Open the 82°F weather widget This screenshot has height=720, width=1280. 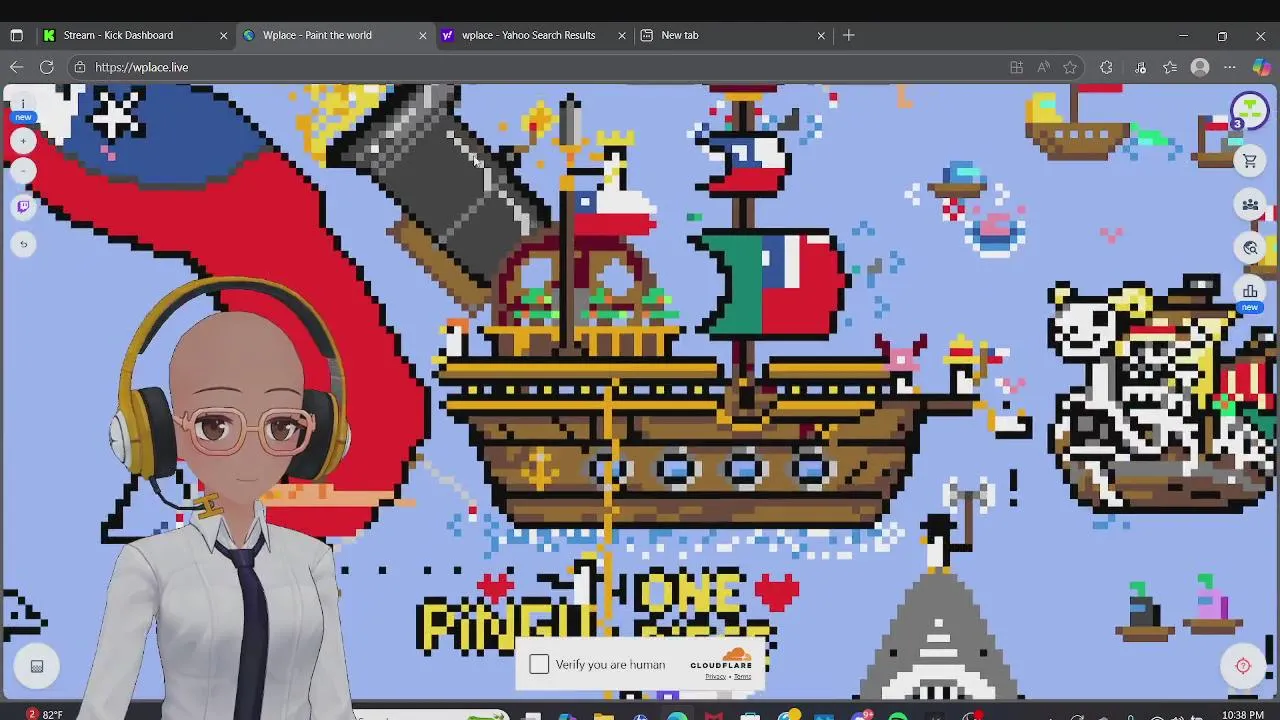[45, 714]
